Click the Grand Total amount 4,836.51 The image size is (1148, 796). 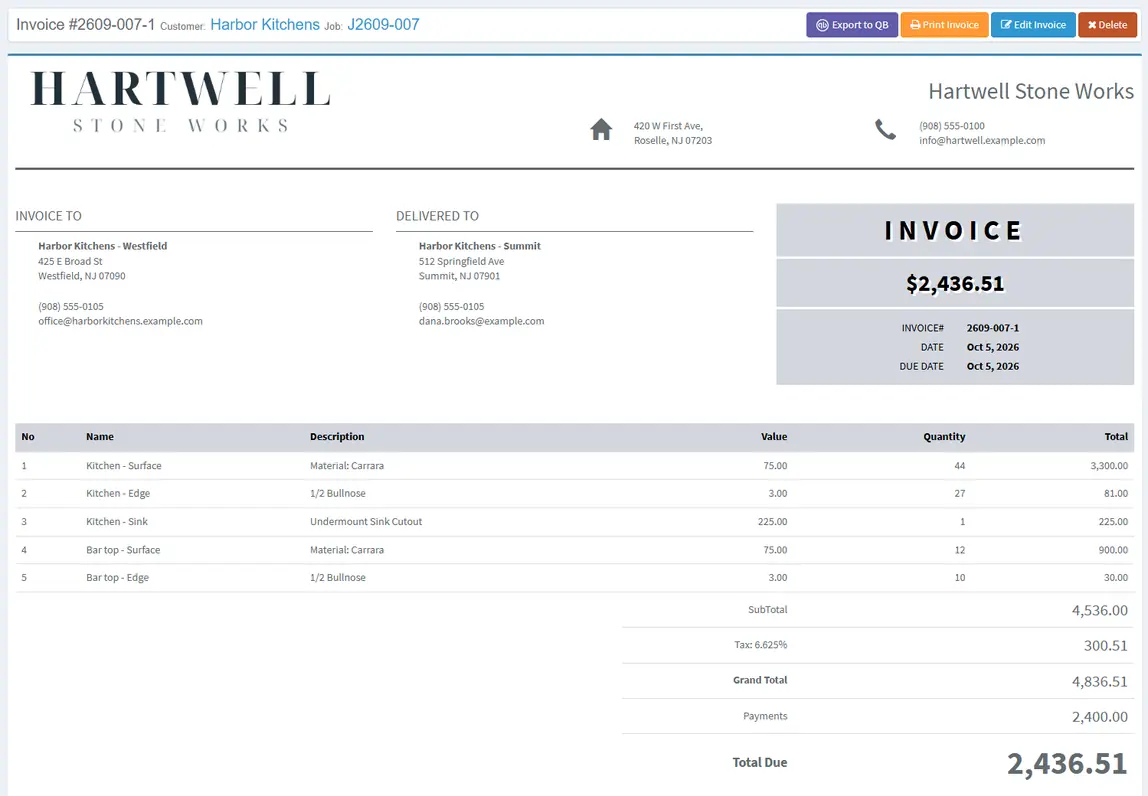(x=1100, y=682)
